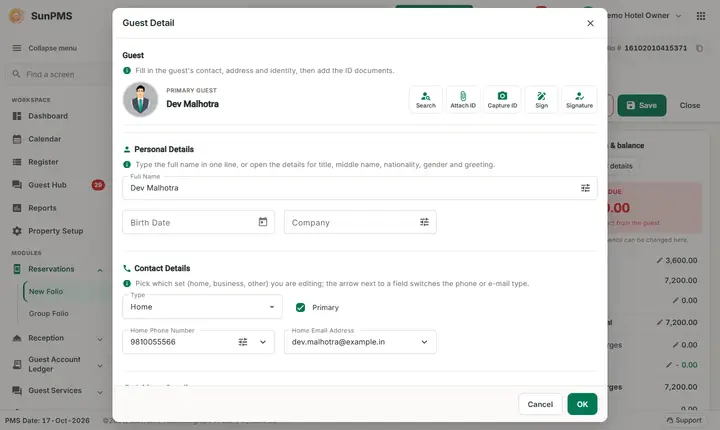The width and height of the screenshot is (720, 430).
Task: Open phone number details tune icon
Action: click(242, 342)
